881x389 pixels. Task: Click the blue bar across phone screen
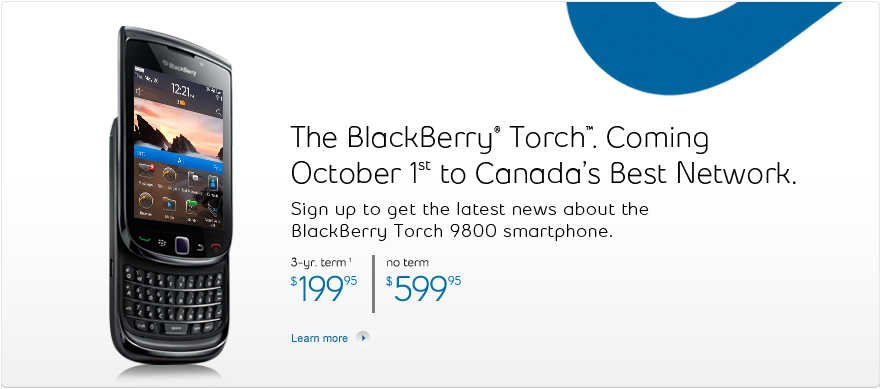pyautogui.click(x=179, y=155)
